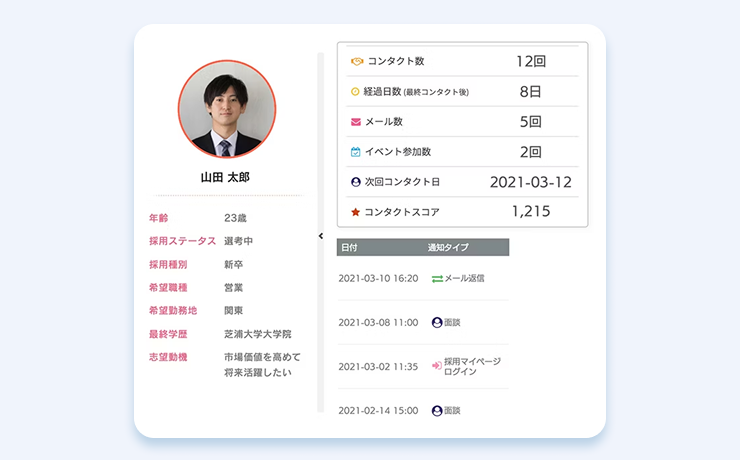The height and width of the screenshot is (460, 740).
Task: Sort by the 通知タイプ column header
Action: (448, 247)
